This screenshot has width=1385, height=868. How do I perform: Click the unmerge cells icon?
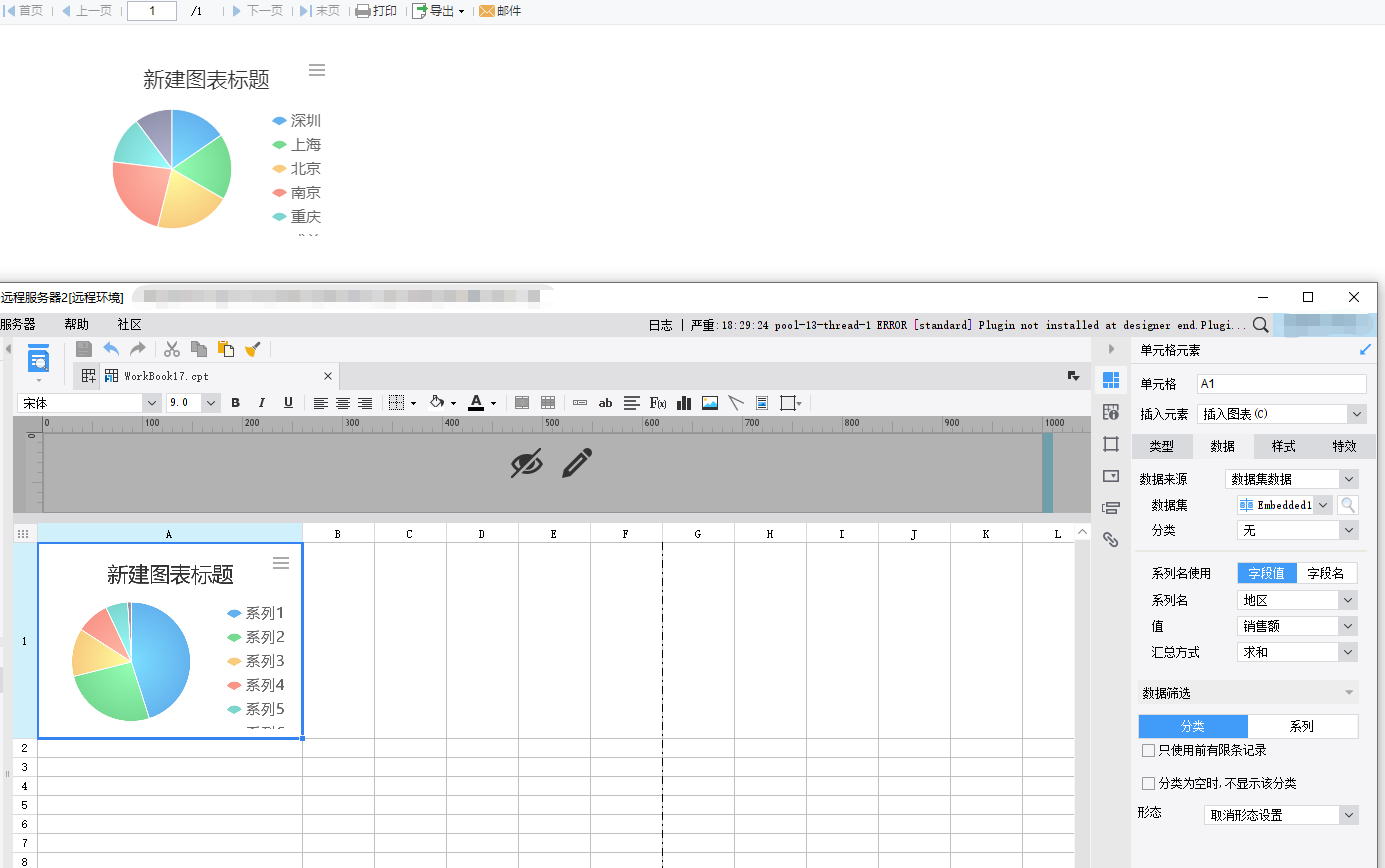click(x=548, y=403)
